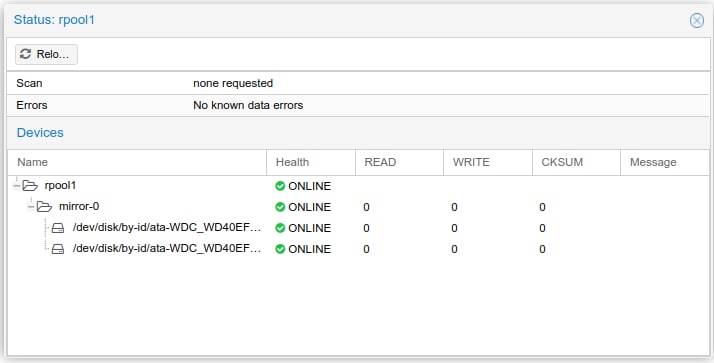Click the reload arrows icon
The height and width of the screenshot is (363, 714).
[x=26, y=54]
